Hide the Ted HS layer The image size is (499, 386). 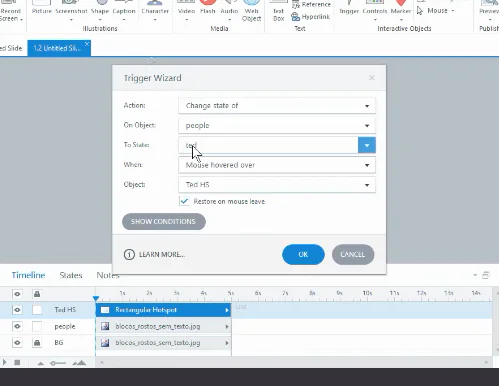[x=17, y=310]
